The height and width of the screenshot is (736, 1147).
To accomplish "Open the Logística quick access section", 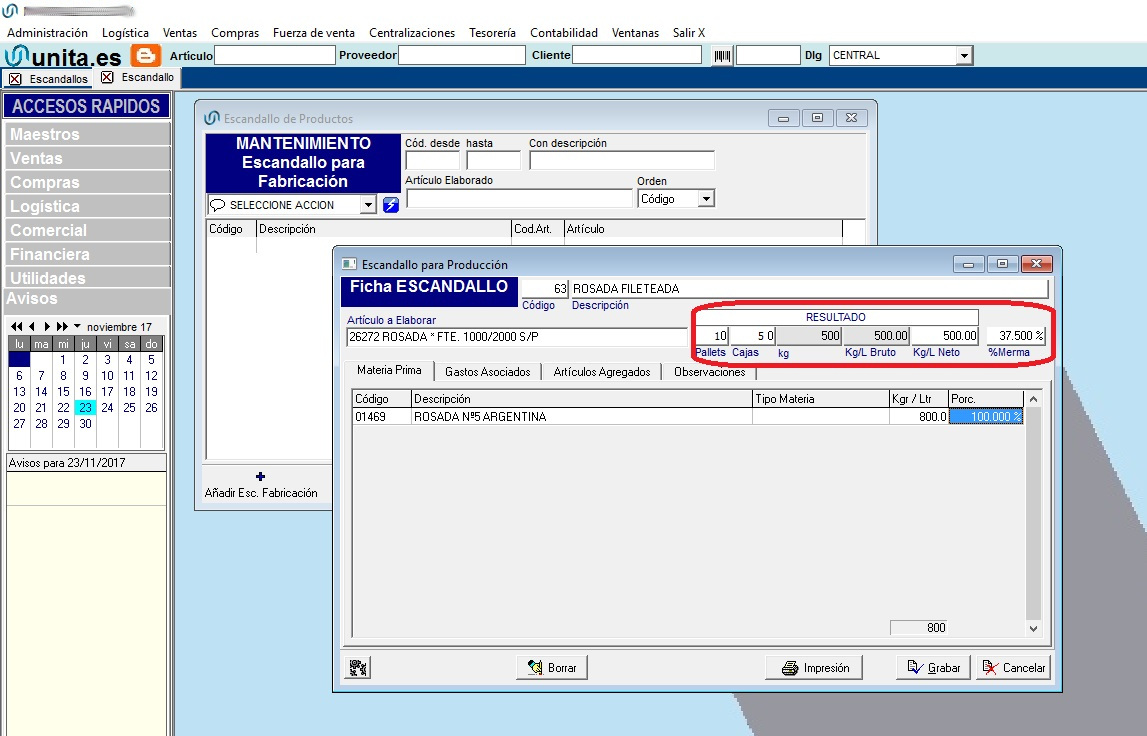I will point(87,206).
